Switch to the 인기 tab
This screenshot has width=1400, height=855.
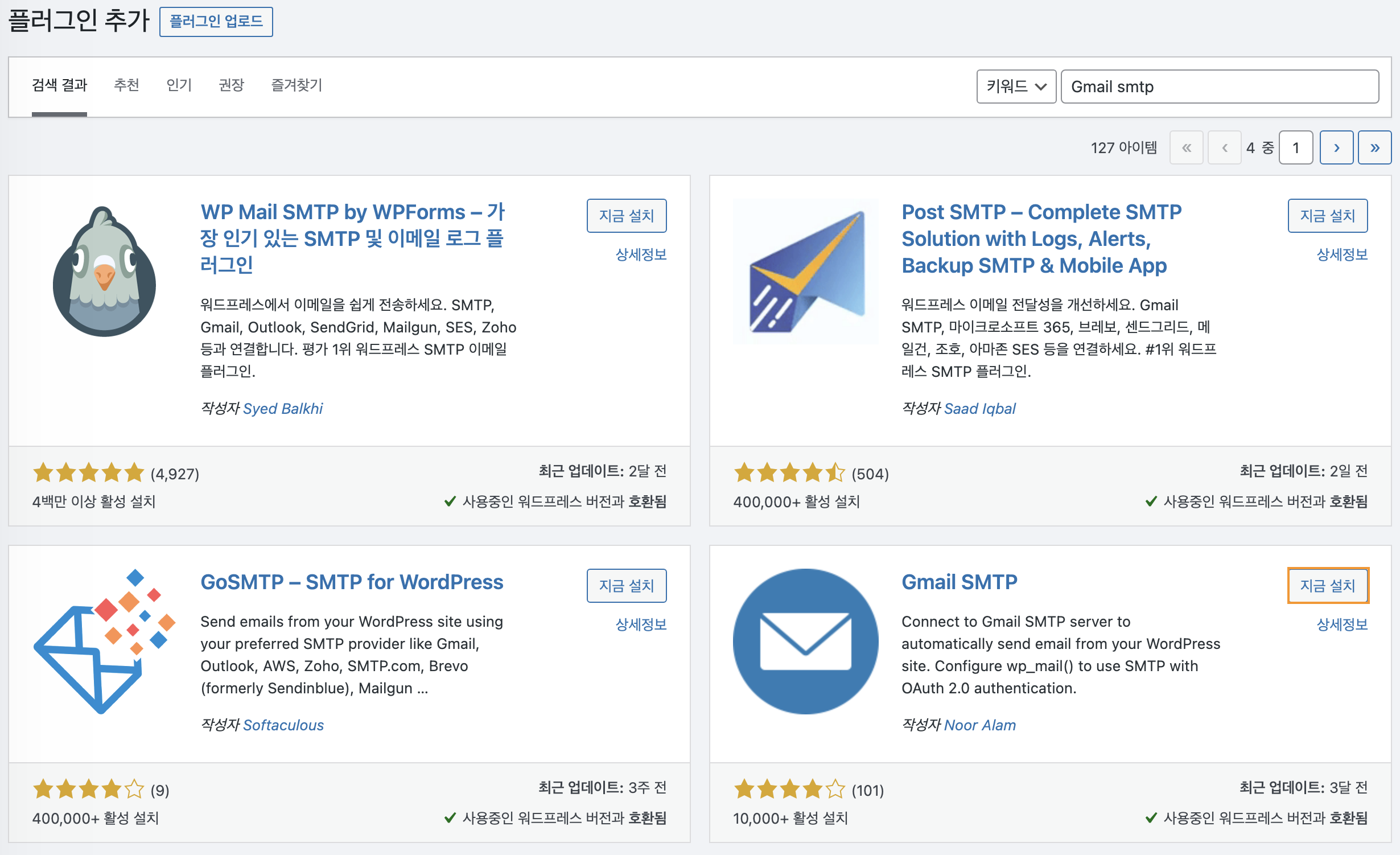(179, 85)
